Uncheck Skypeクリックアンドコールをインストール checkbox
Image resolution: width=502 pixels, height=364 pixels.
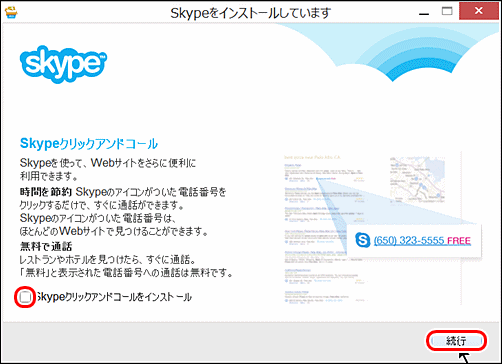coord(25,297)
